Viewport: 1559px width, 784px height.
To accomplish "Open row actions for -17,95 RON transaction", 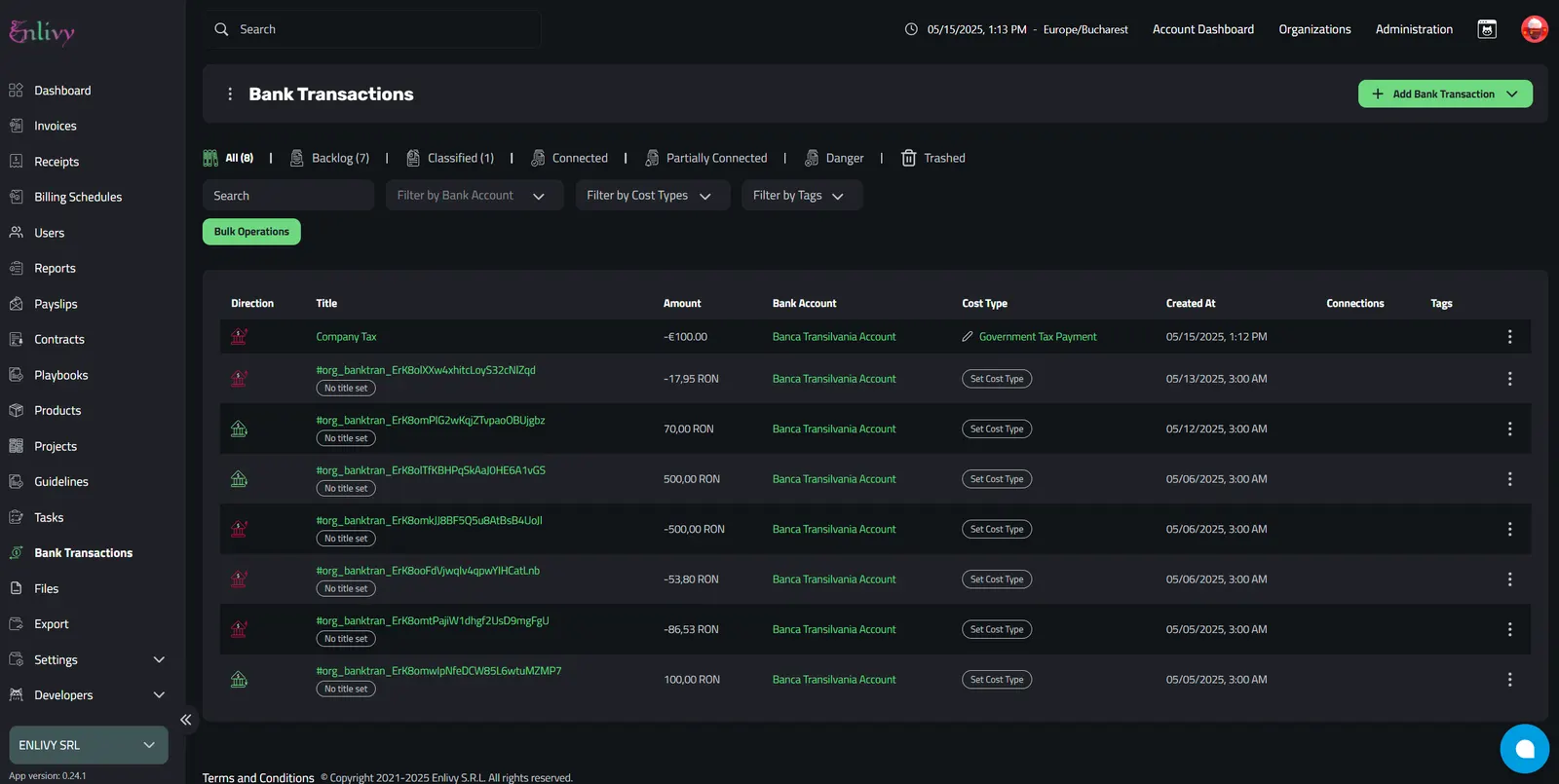I will tap(1509, 379).
